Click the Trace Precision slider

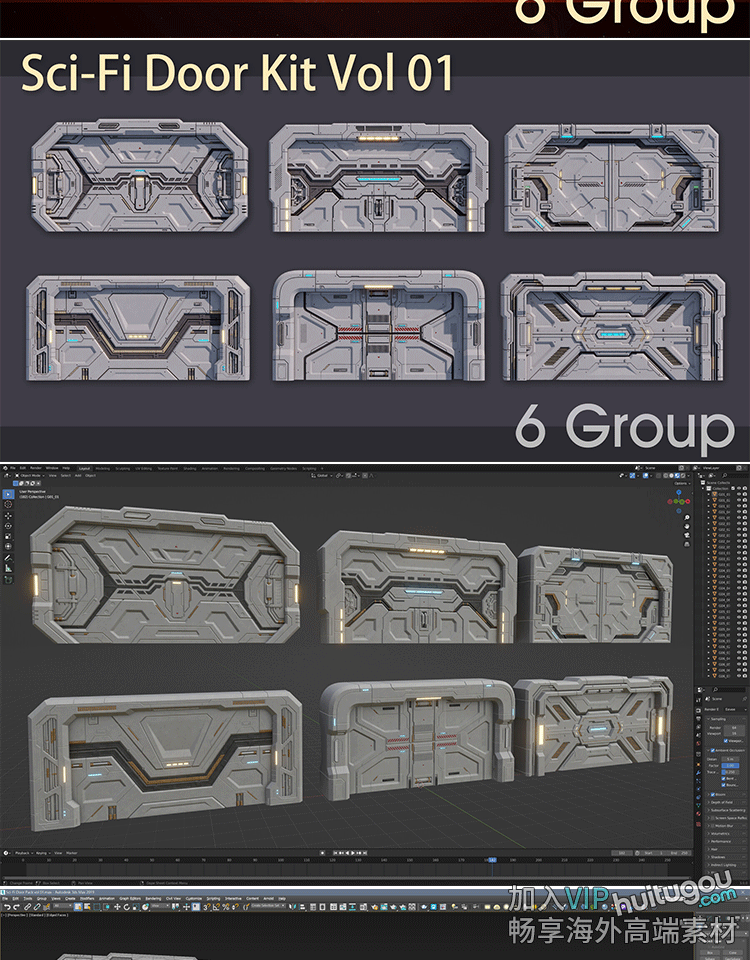[x=730, y=772]
